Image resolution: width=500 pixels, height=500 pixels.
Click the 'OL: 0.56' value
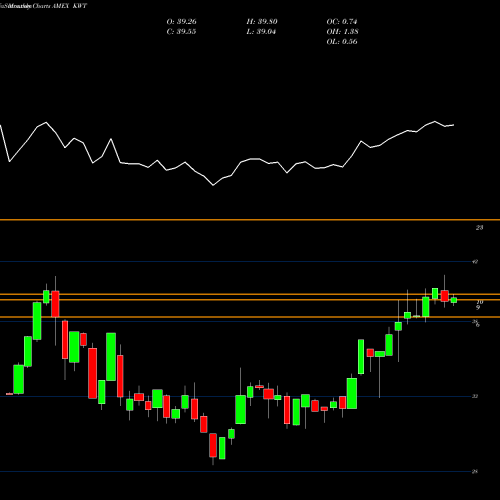pyautogui.click(x=342, y=42)
